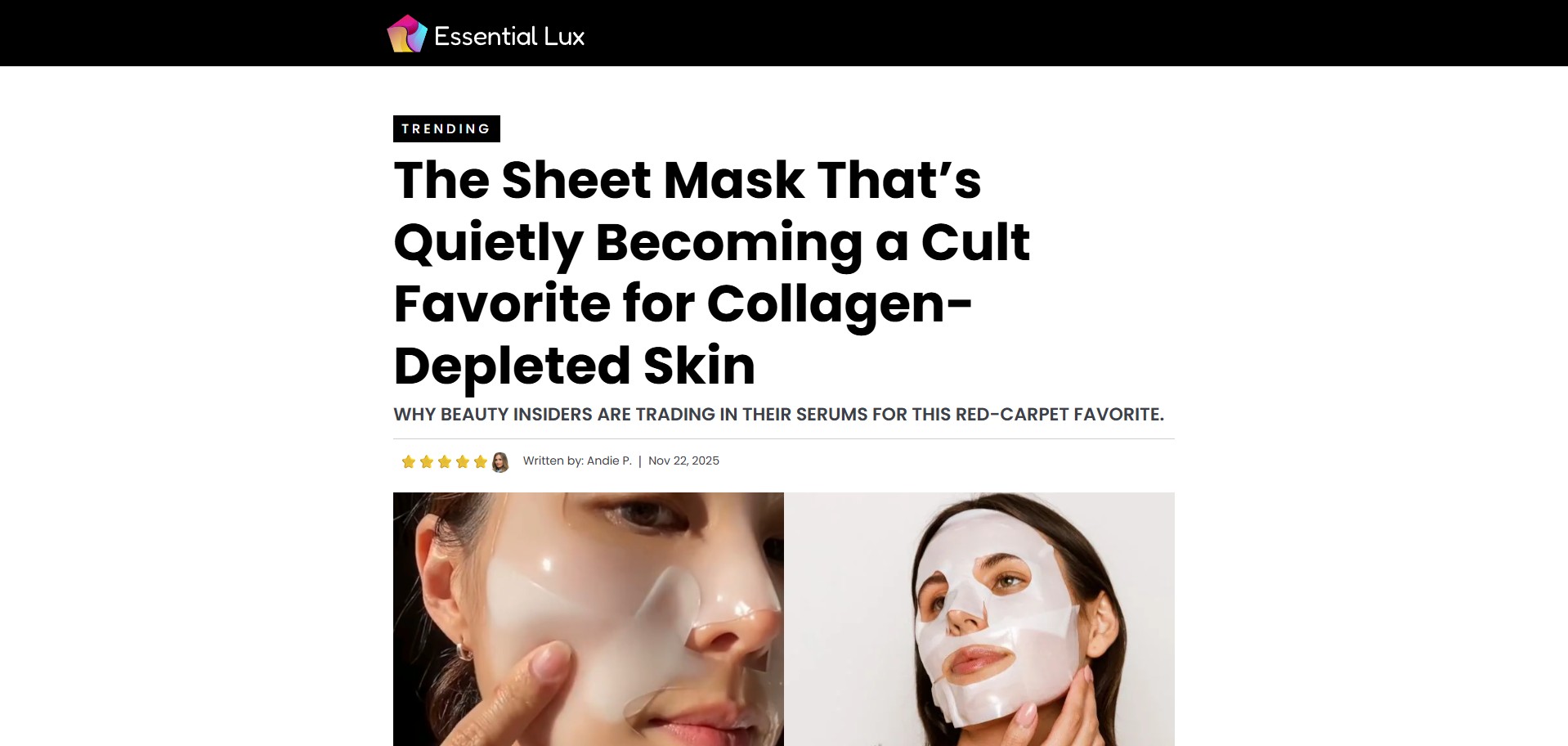Click the fifth gold rating star
This screenshot has width=1568, height=746.
click(481, 462)
